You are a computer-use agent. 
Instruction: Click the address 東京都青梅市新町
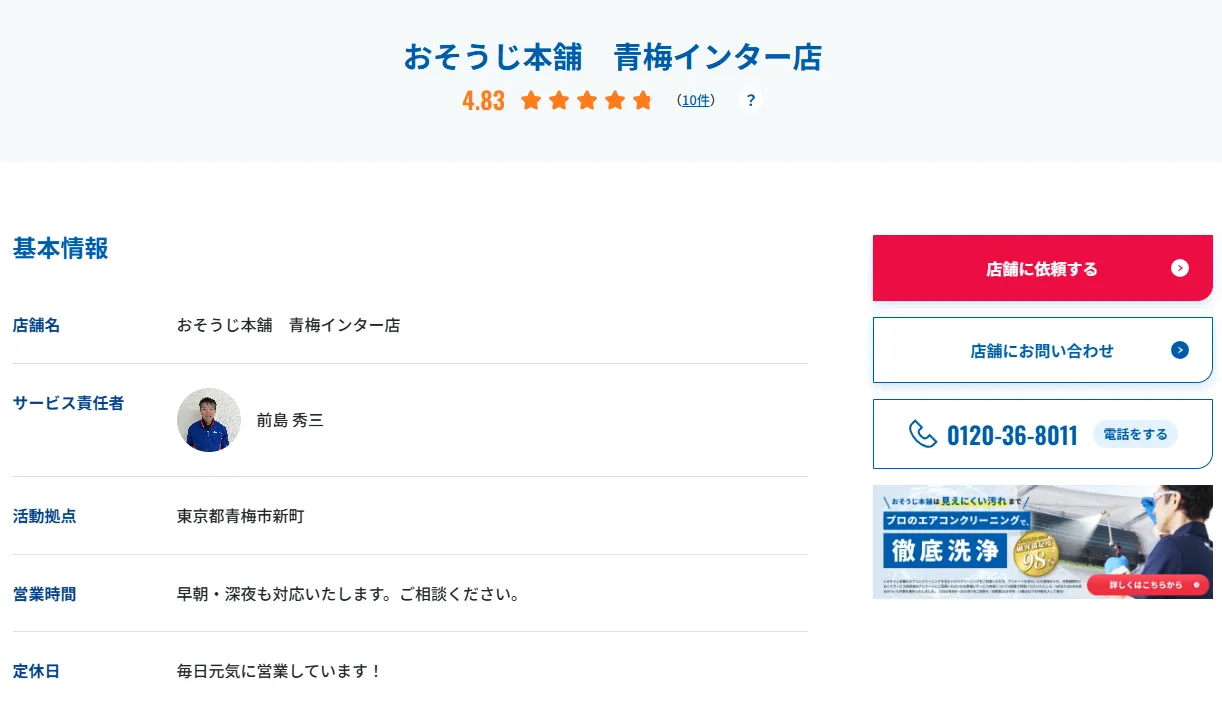(241, 516)
